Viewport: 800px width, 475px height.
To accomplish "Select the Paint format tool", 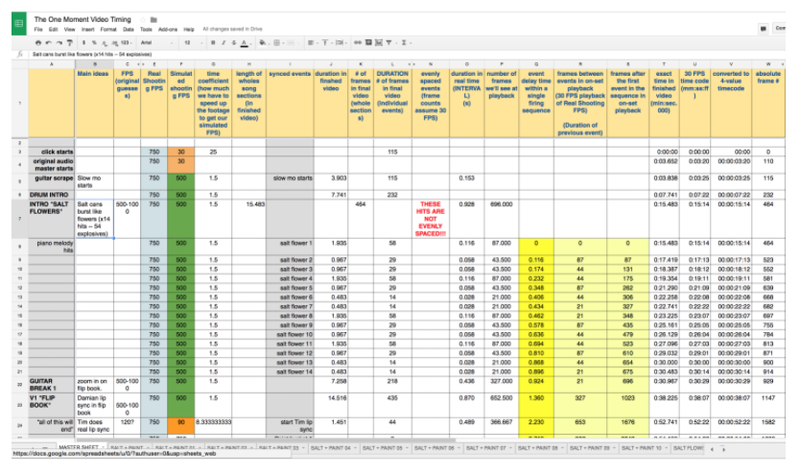I will point(70,43).
